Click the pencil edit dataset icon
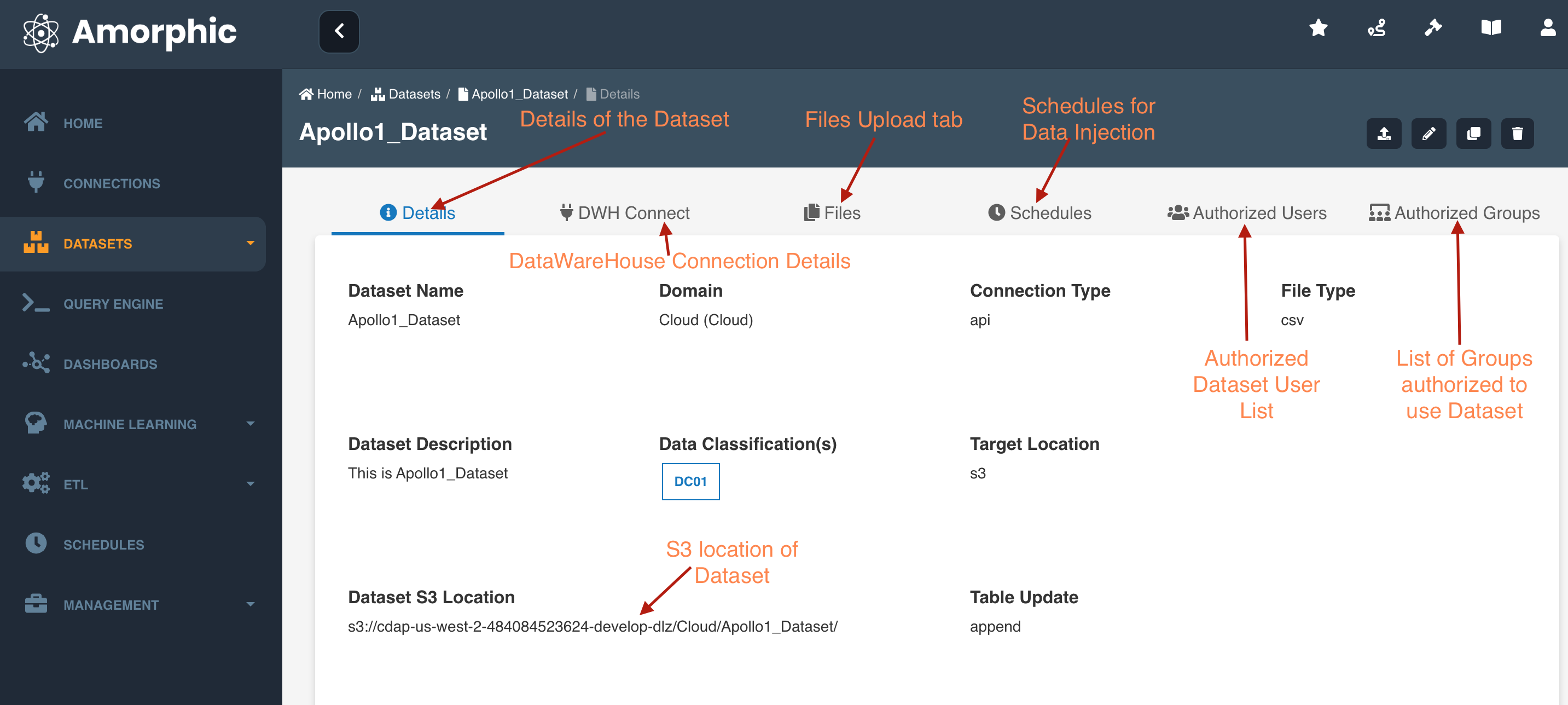Image resolution: width=1568 pixels, height=705 pixels. point(1428,134)
